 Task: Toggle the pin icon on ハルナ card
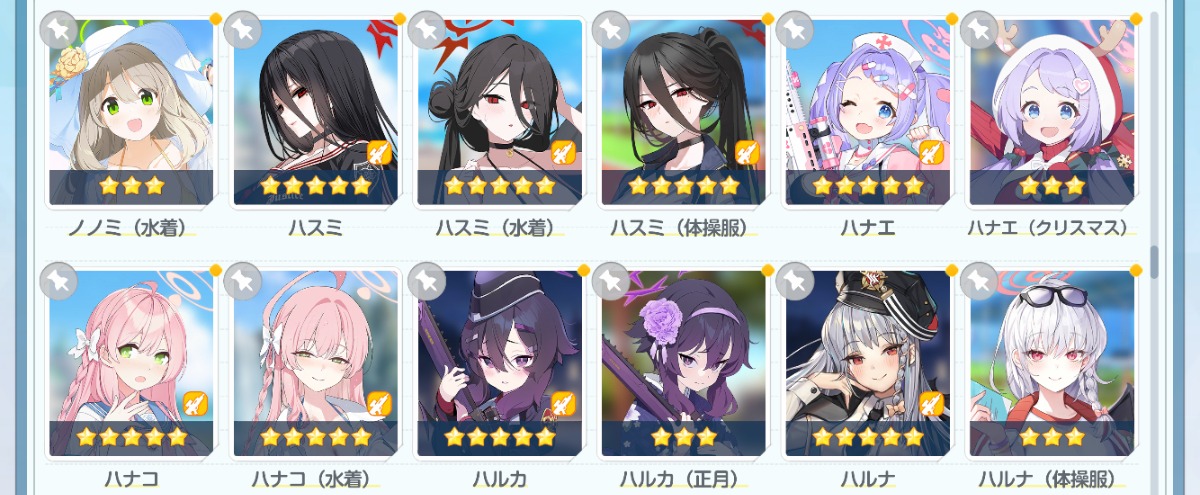coord(795,282)
